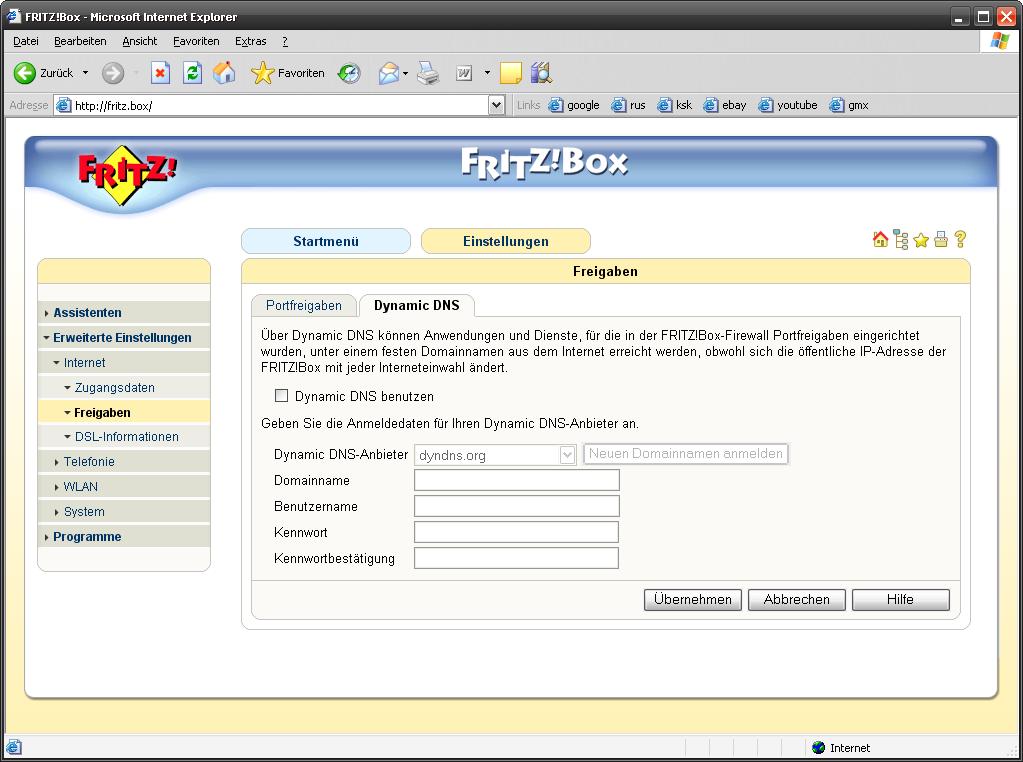
Task: Open the Dynamic DNS-Anbieter dropdown
Action: click(x=567, y=455)
